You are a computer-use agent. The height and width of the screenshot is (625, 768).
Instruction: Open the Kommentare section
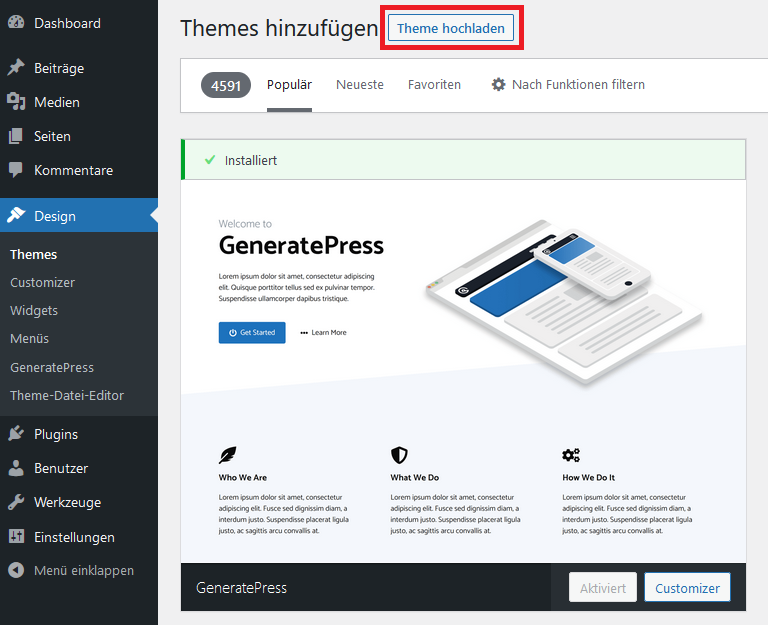point(79,170)
